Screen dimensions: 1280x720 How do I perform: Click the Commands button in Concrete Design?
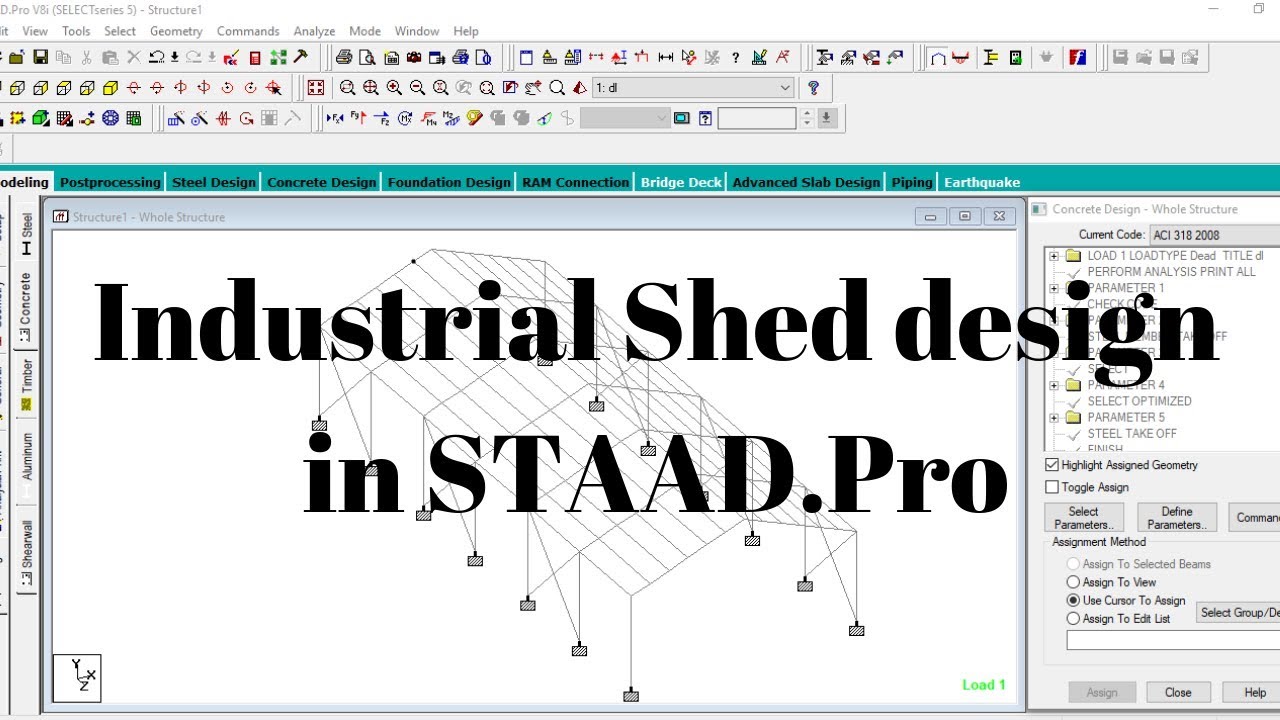pyautogui.click(x=1255, y=517)
